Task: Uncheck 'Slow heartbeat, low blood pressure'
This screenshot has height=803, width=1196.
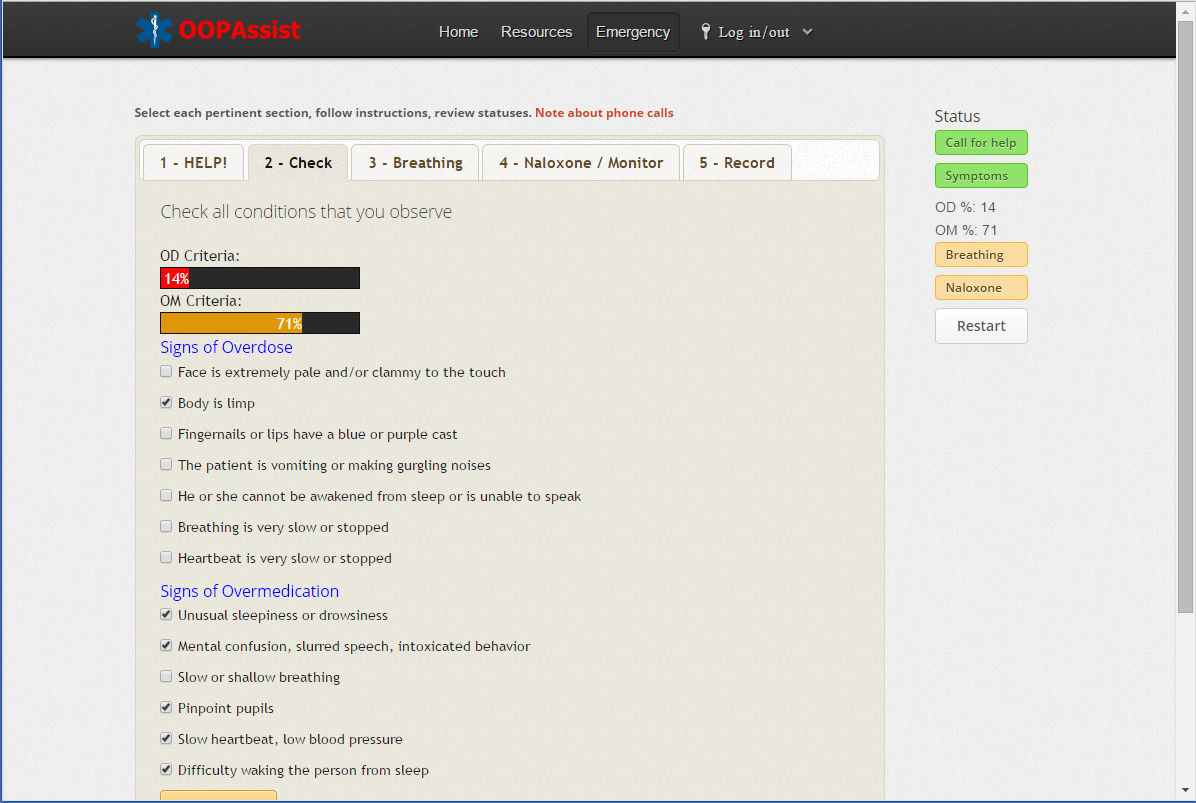Action: click(x=166, y=738)
